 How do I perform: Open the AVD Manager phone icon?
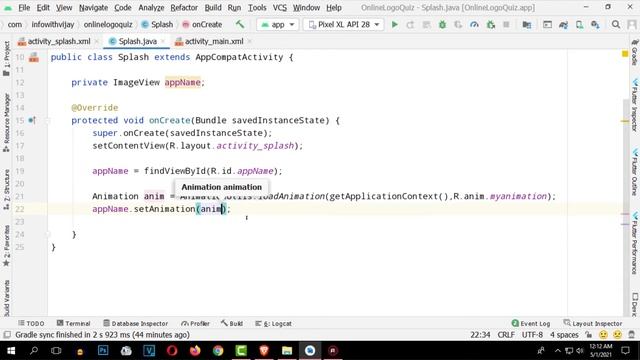pos(579,24)
